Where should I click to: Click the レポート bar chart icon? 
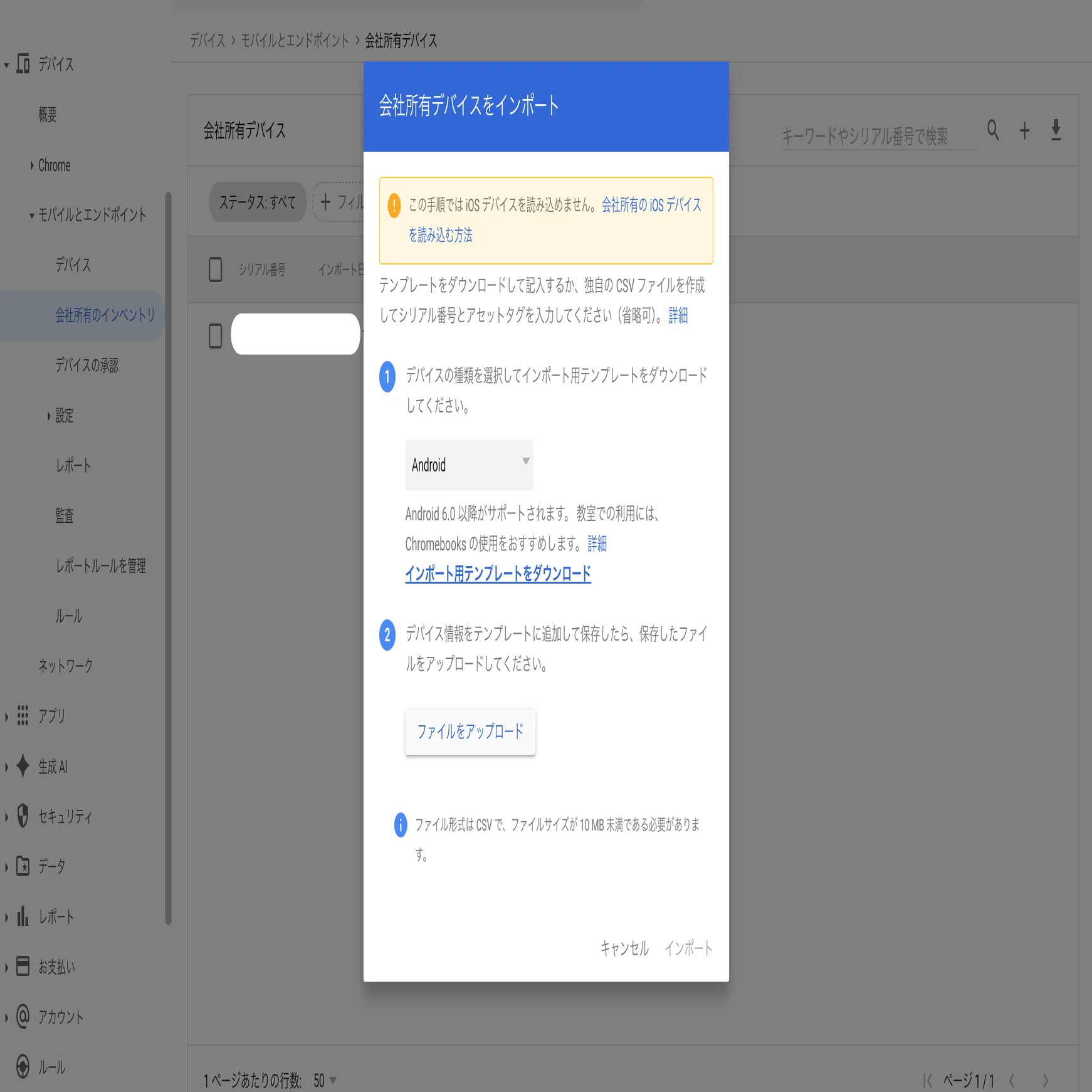point(23,916)
